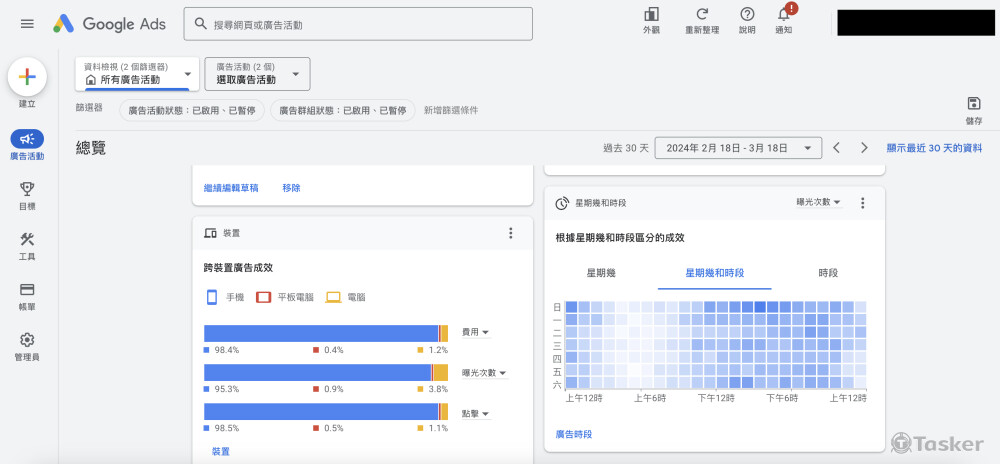The height and width of the screenshot is (464, 1000).
Task: Open 目標 trophy icon in sidebar
Action: pyautogui.click(x=27, y=189)
